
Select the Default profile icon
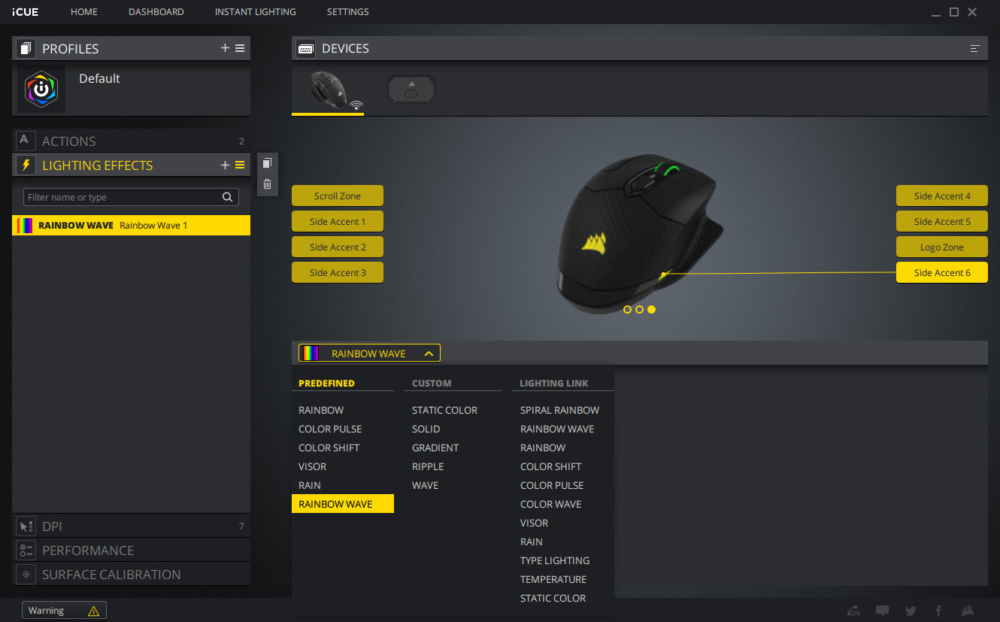(41, 89)
